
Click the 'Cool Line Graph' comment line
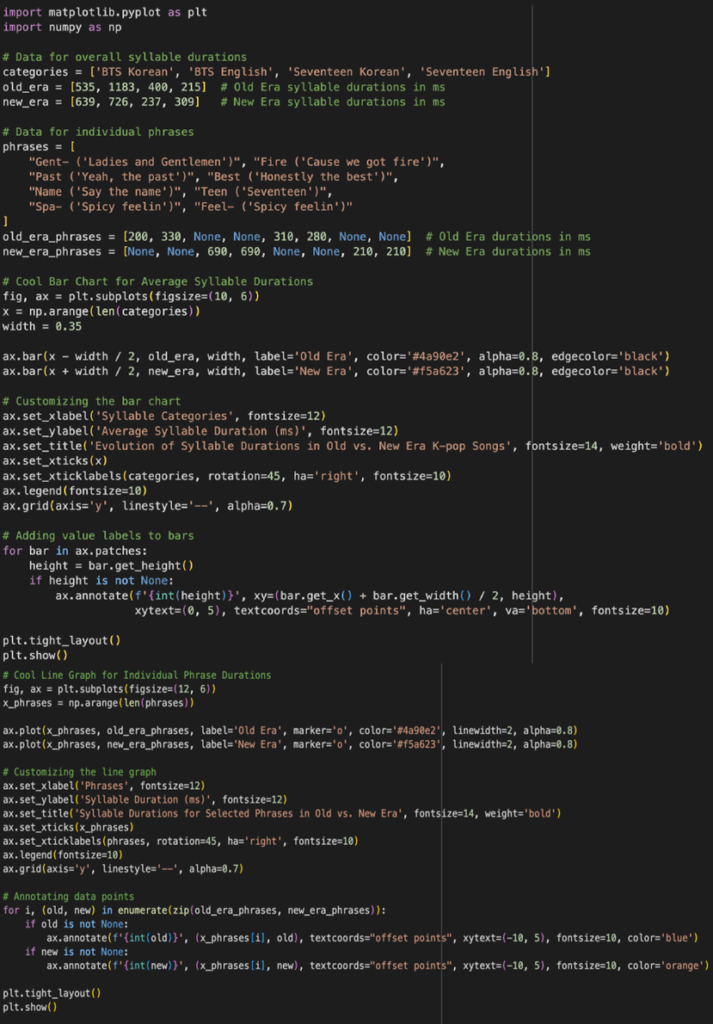(x=136, y=675)
